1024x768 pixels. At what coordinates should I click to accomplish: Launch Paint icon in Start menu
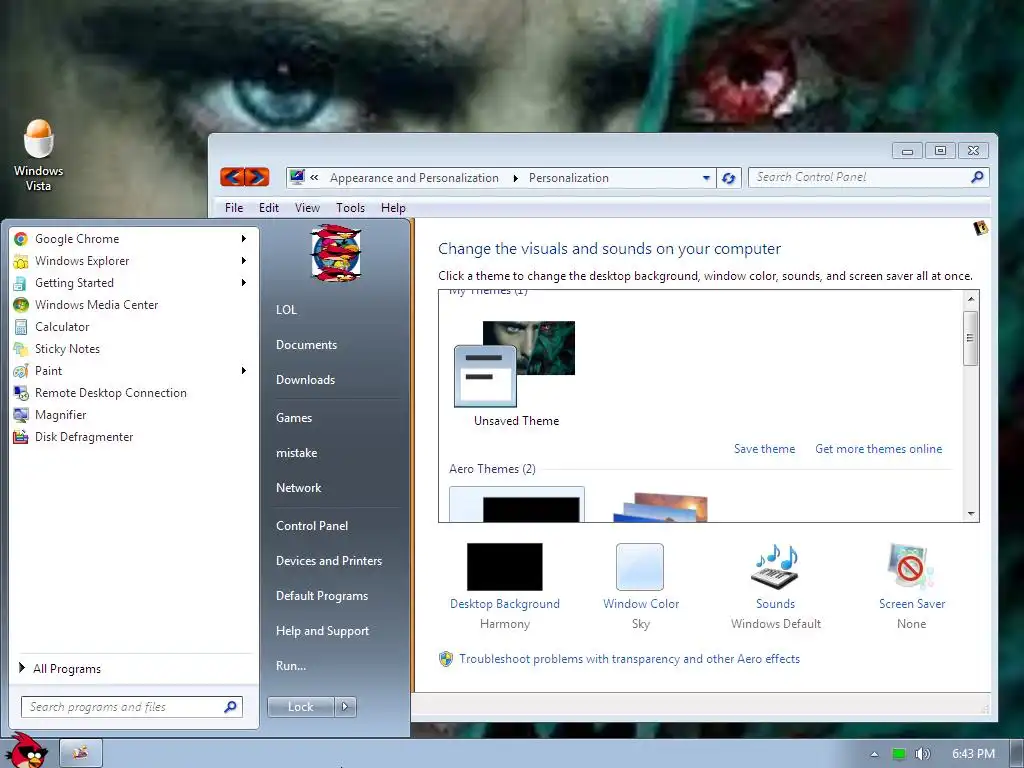(21, 371)
